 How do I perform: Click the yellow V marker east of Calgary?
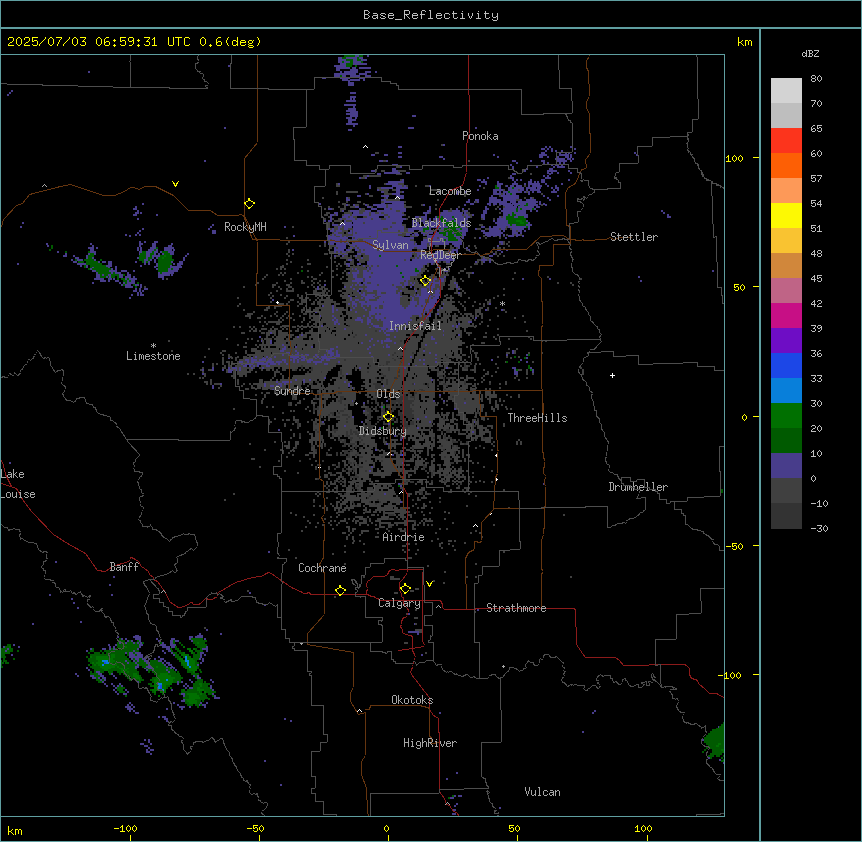tap(429, 584)
